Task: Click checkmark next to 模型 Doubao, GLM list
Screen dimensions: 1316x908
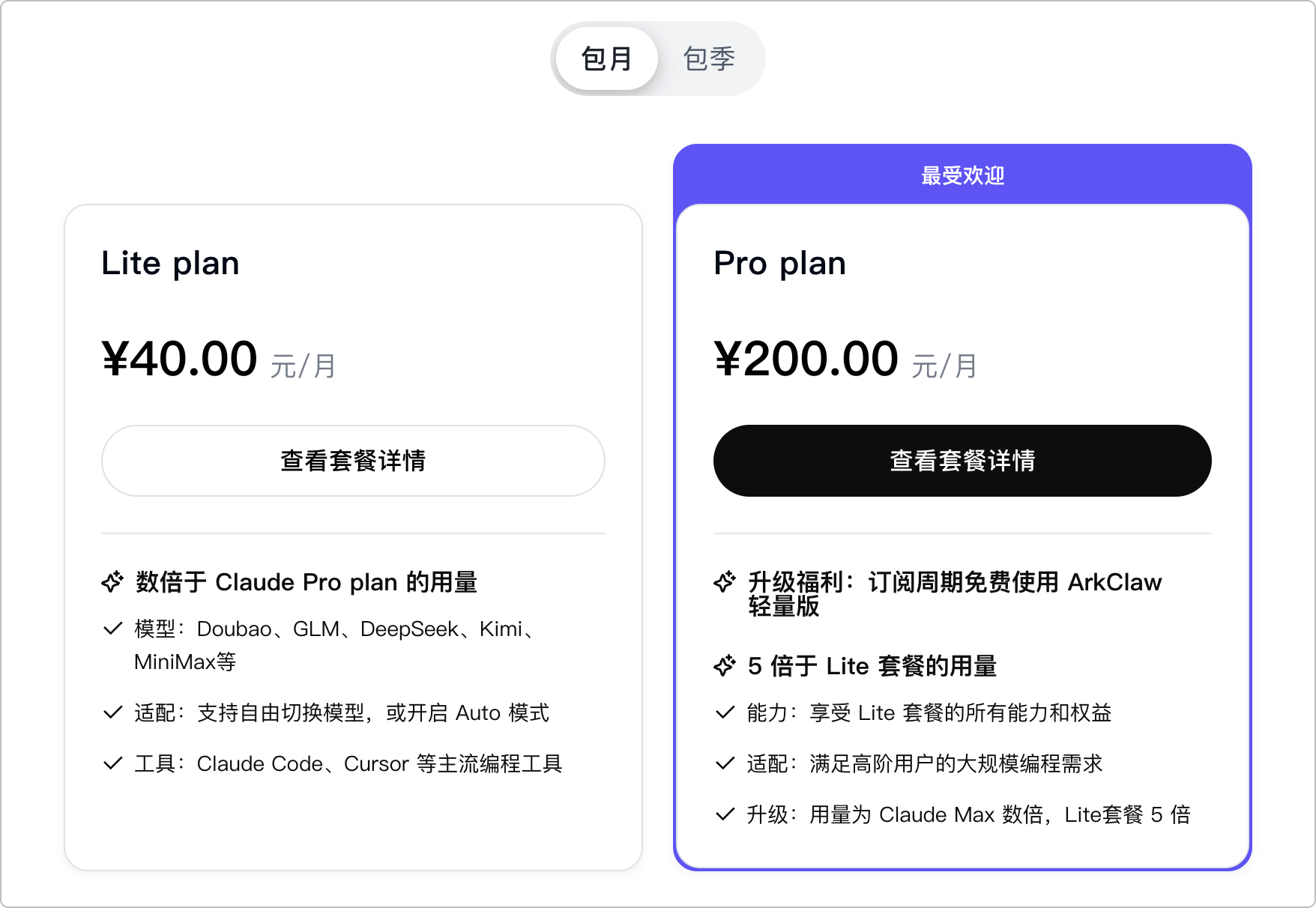Action: (112, 629)
